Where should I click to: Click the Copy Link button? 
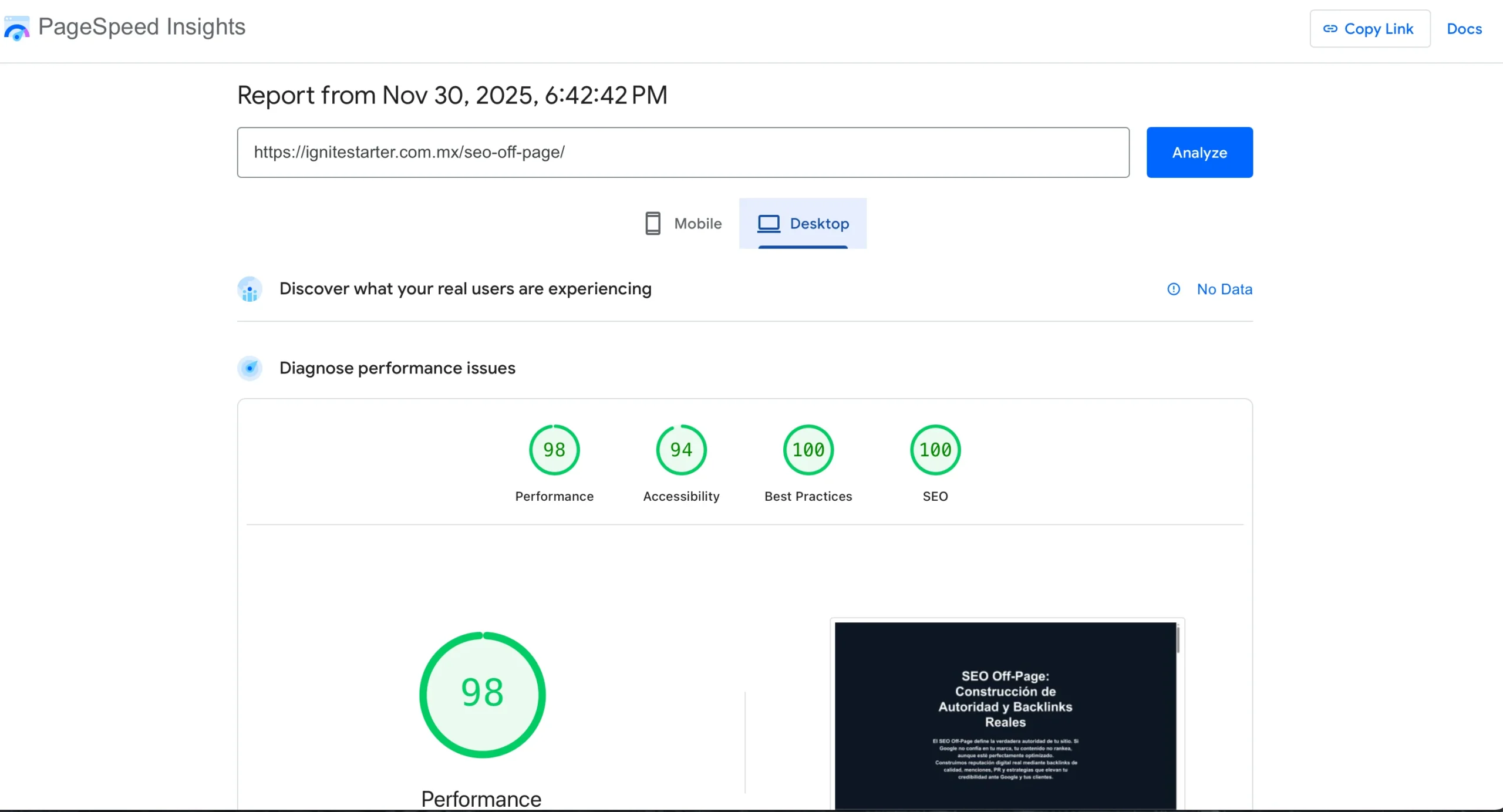click(x=1370, y=28)
